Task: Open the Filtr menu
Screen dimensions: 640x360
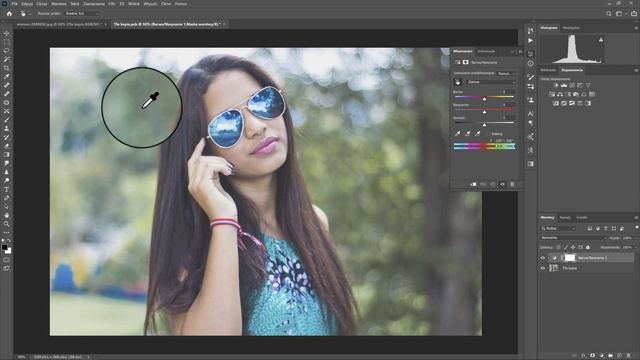Action: 112,4
